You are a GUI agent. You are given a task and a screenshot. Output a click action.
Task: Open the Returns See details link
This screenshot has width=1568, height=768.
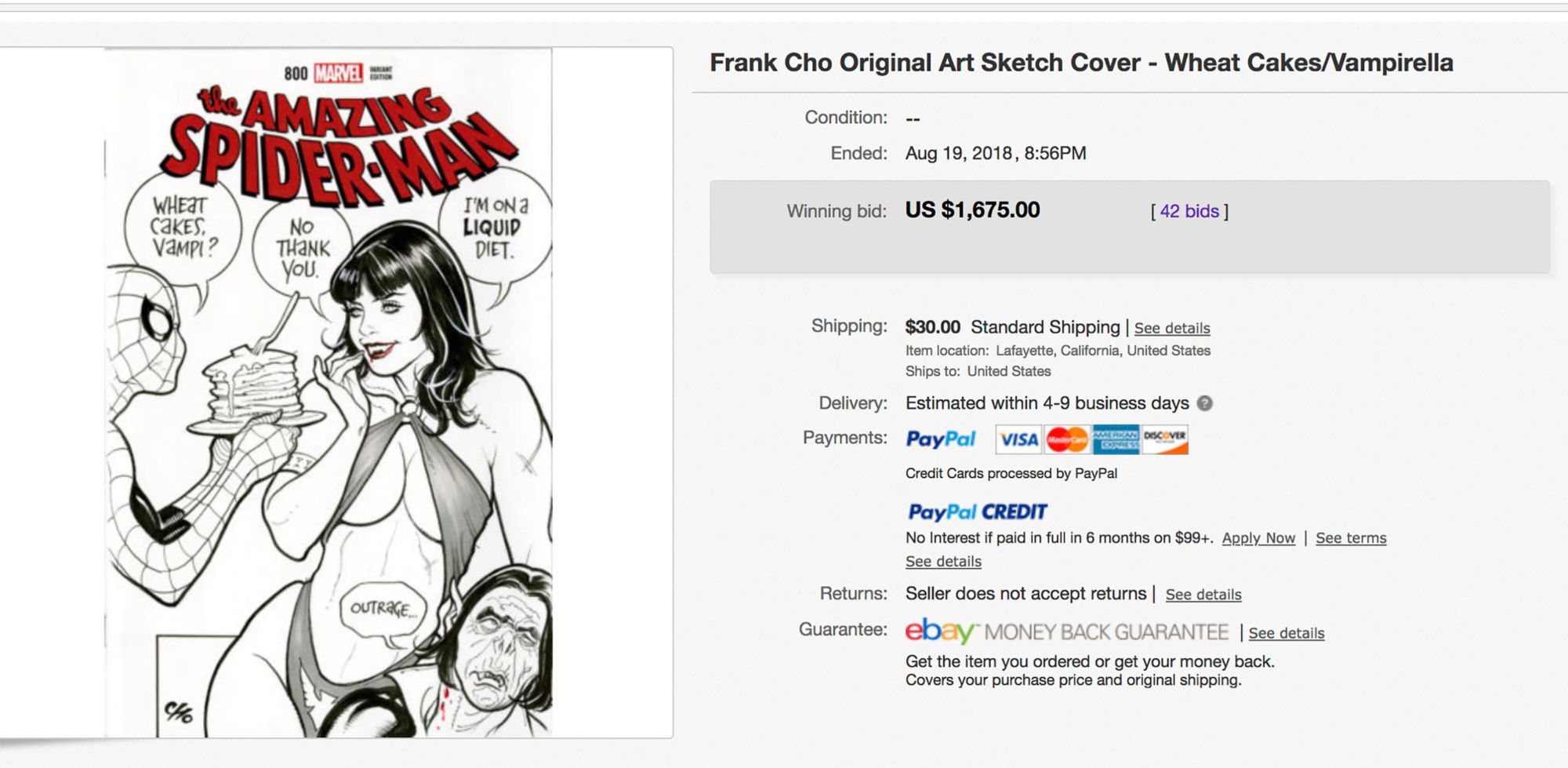pos(1203,595)
